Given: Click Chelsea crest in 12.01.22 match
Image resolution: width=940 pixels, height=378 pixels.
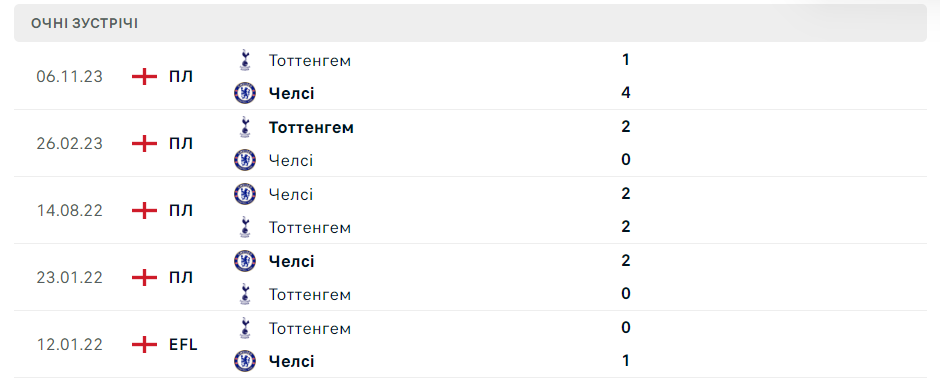Looking at the screenshot, I should point(245,361).
